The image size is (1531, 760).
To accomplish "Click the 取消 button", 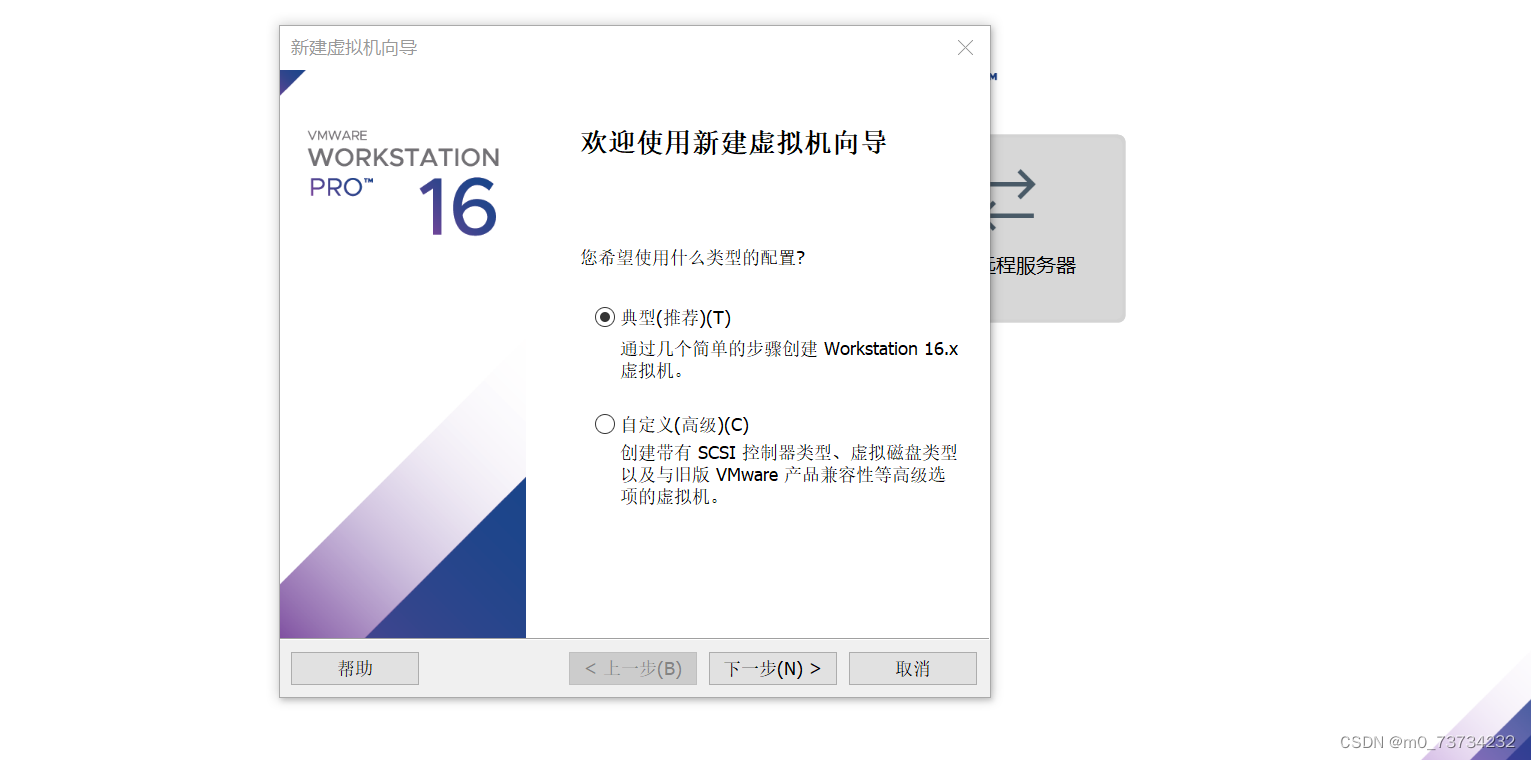I will click(x=913, y=669).
